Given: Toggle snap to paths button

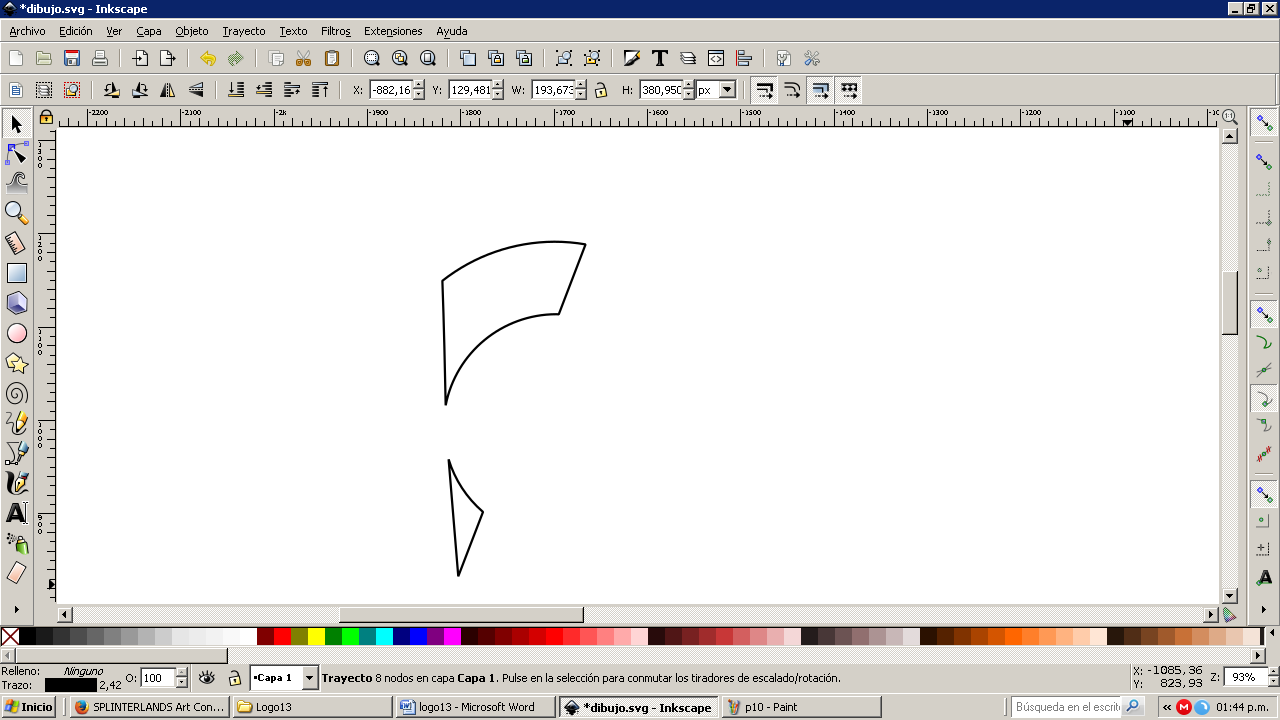Looking at the screenshot, I should click(x=1264, y=343).
